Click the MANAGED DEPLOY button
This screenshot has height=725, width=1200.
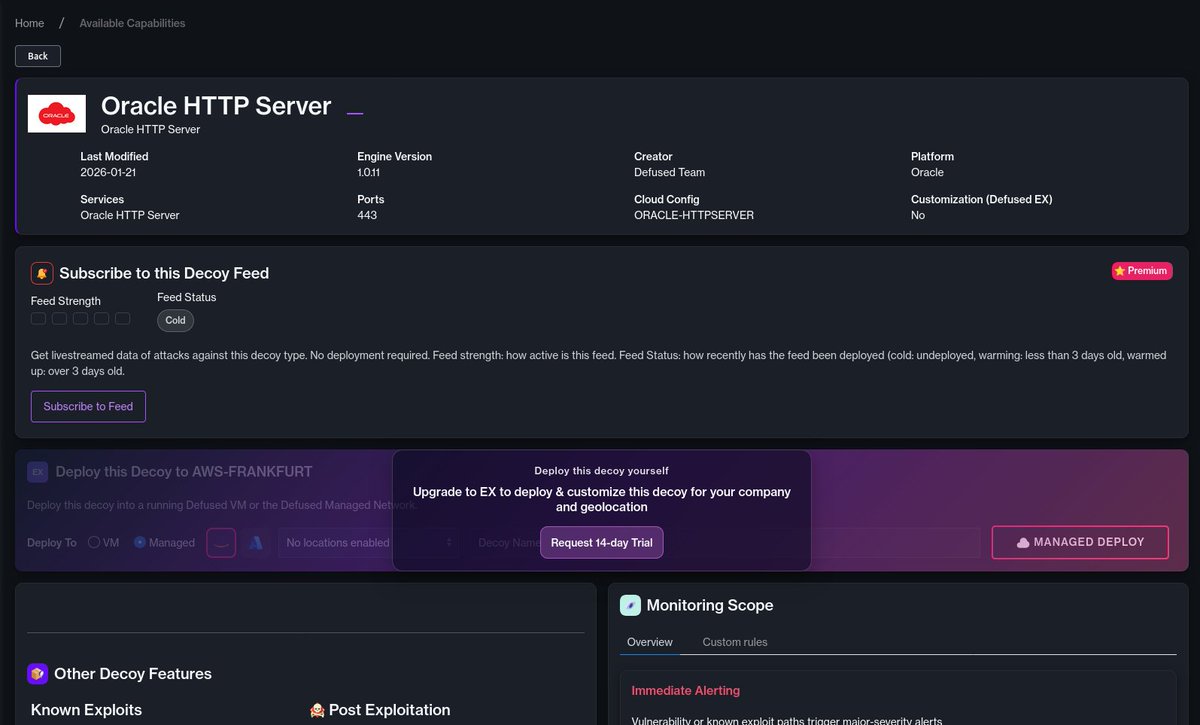[1080, 542]
